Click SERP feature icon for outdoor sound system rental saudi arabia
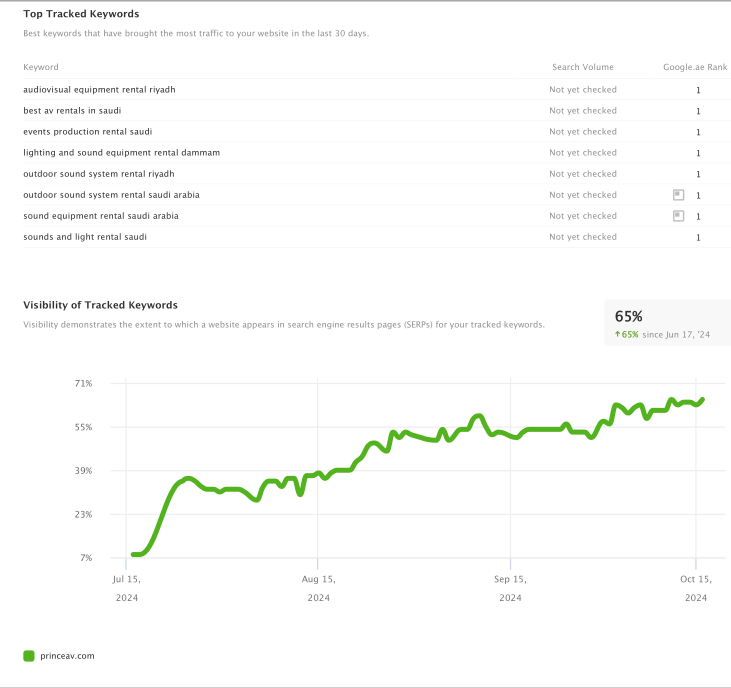 [679, 194]
